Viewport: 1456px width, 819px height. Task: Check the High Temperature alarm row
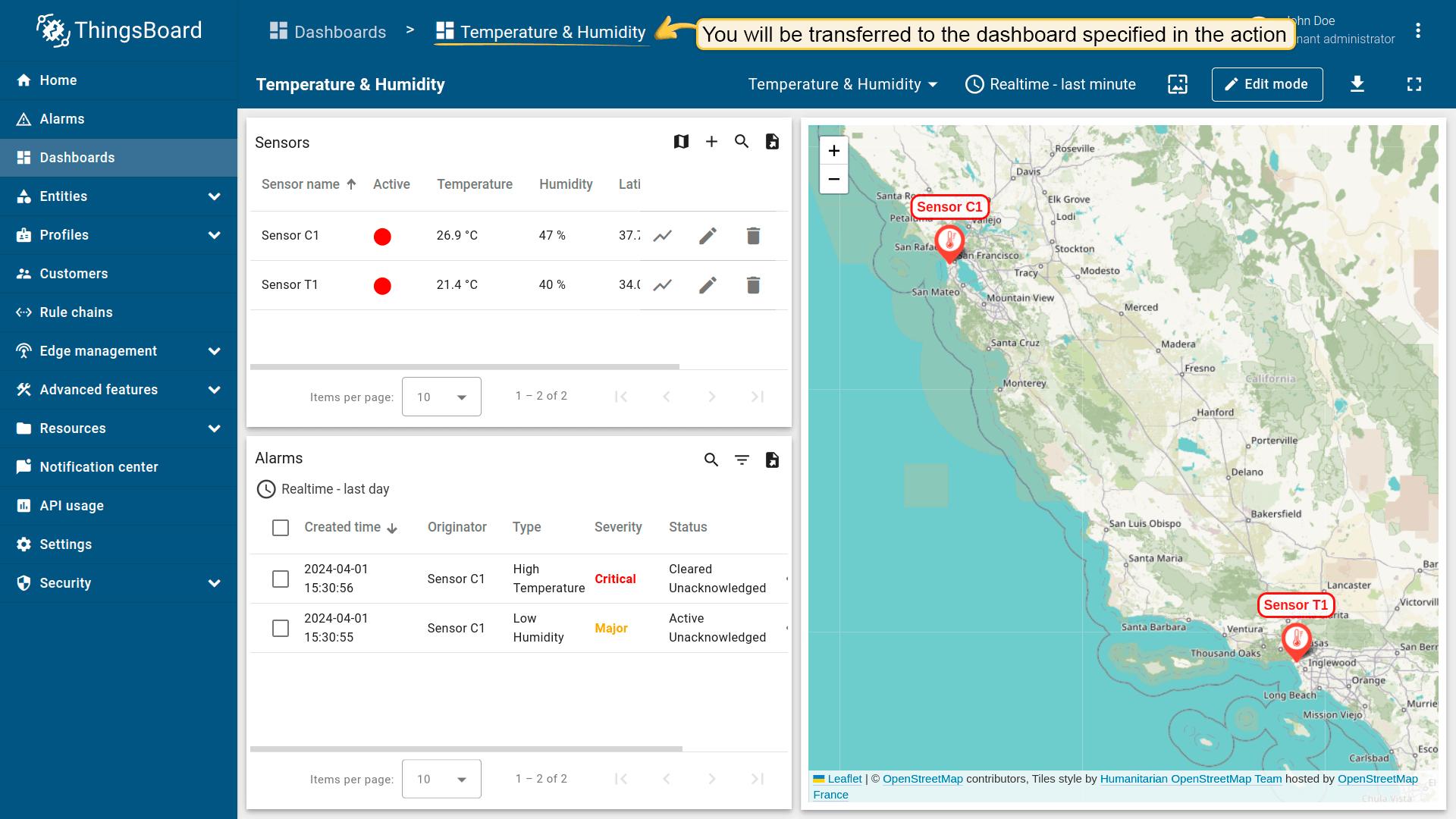[281, 579]
